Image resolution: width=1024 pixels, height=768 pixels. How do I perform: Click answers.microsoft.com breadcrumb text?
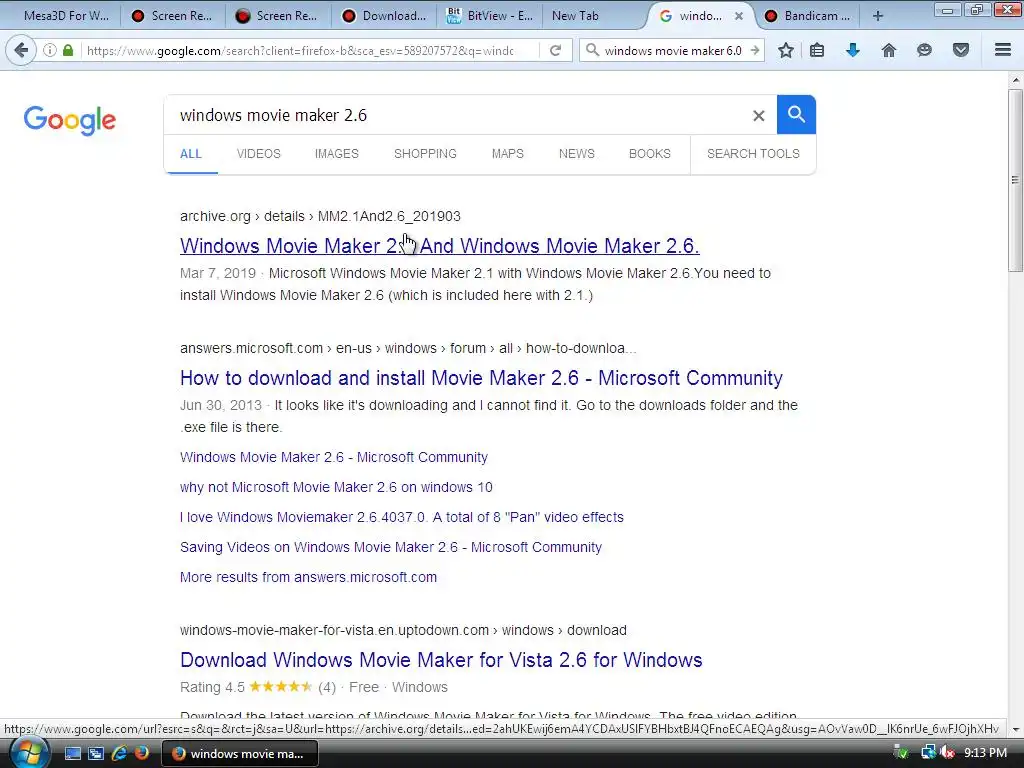click(x=408, y=348)
